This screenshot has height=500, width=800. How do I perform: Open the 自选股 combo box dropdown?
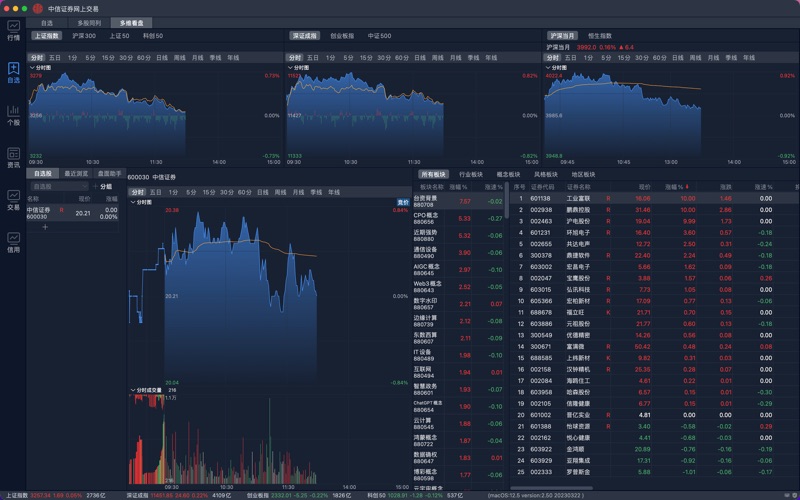(x=84, y=187)
